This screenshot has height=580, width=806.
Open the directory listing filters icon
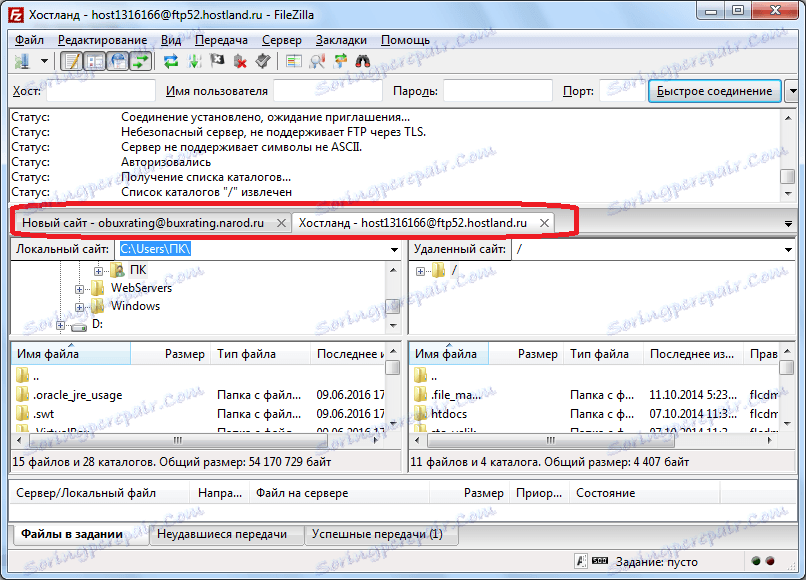[x=294, y=62]
